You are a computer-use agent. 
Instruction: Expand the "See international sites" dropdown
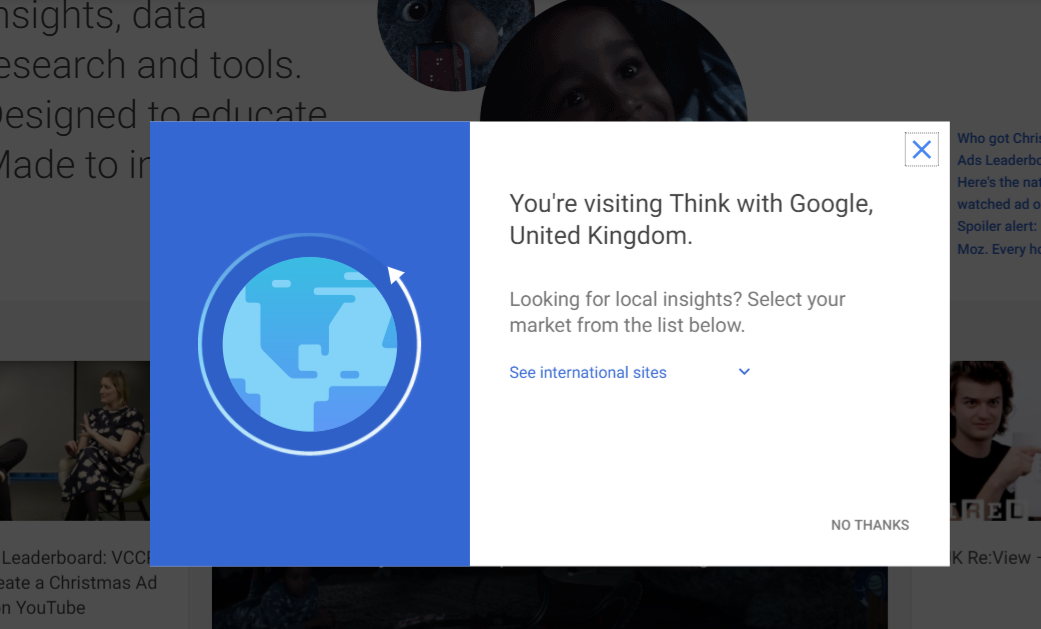[x=629, y=372]
